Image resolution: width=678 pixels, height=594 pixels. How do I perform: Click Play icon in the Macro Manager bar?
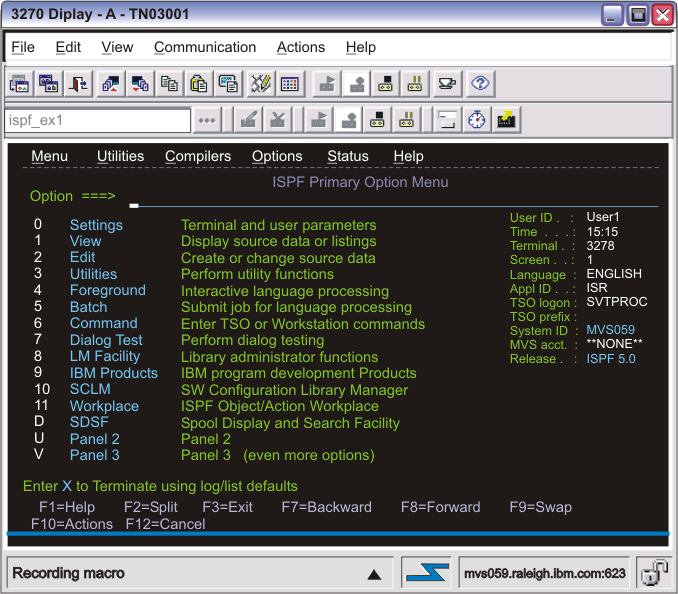click(x=319, y=120)
